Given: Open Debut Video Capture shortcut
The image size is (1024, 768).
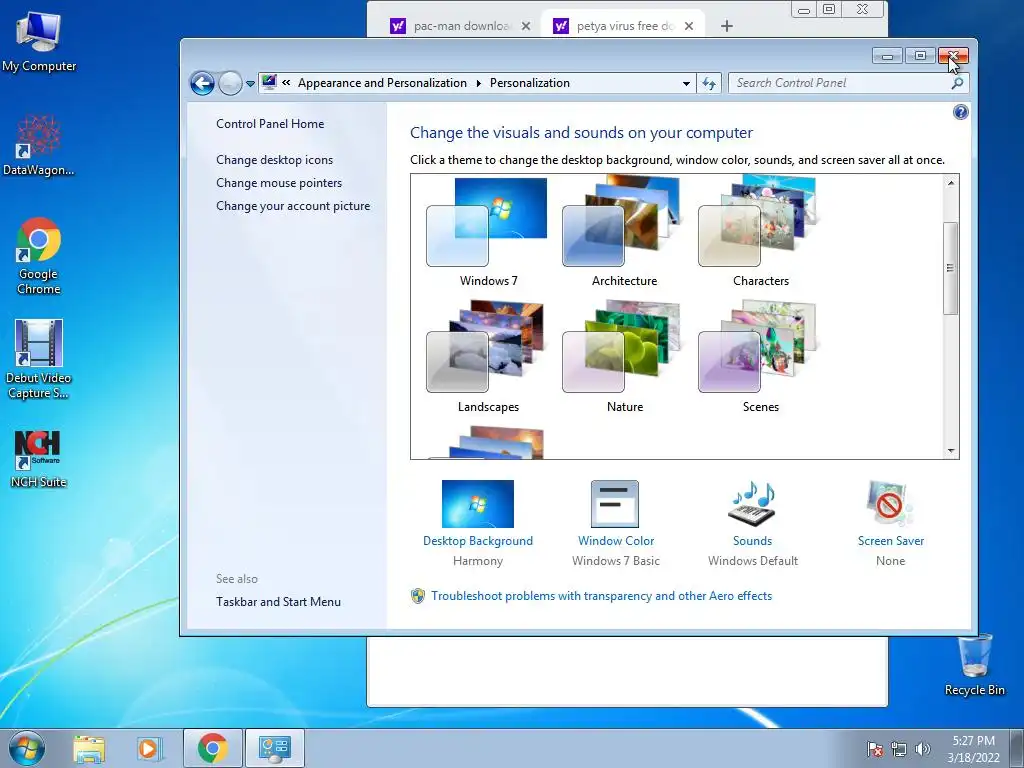Looking at the screenshot, I should pyautogui.click(x=39, y=359).
